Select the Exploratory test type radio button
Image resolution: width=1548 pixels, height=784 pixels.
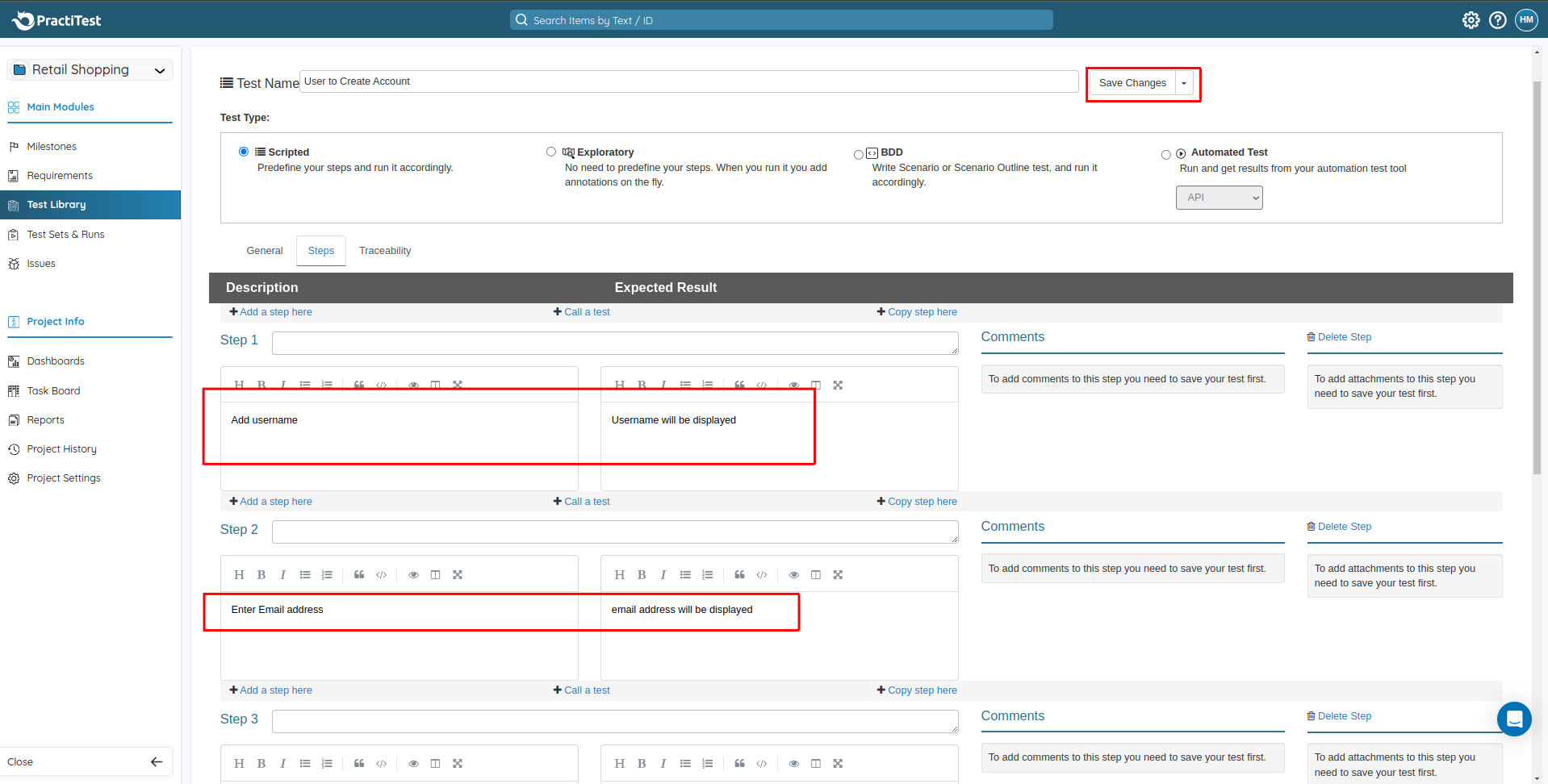tap(551, 152)
